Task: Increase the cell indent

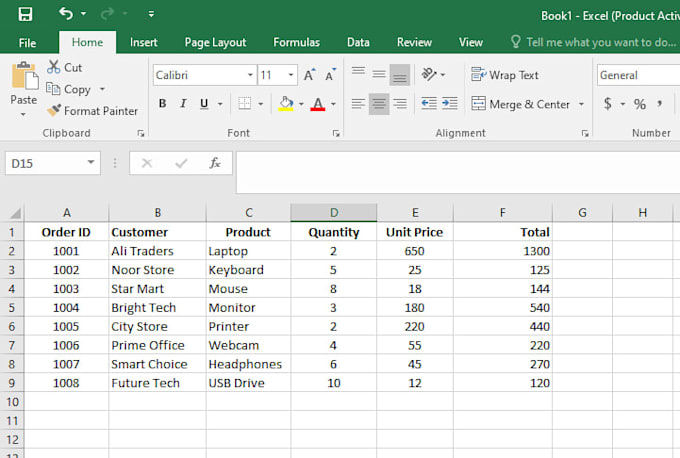Action: point(450,104)
